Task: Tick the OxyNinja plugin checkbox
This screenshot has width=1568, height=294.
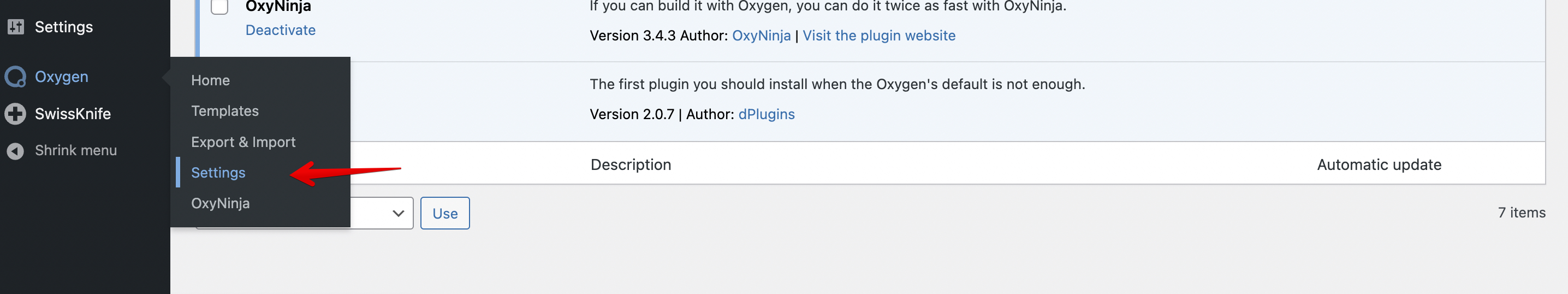Action: point(219,7)
